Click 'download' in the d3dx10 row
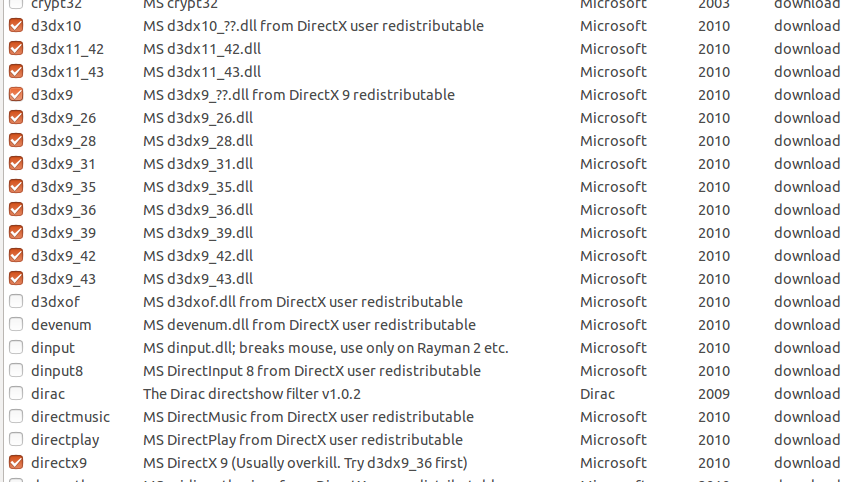Image resolution: width=847 pixels, height=482 pixels. (x=807, y=26)
